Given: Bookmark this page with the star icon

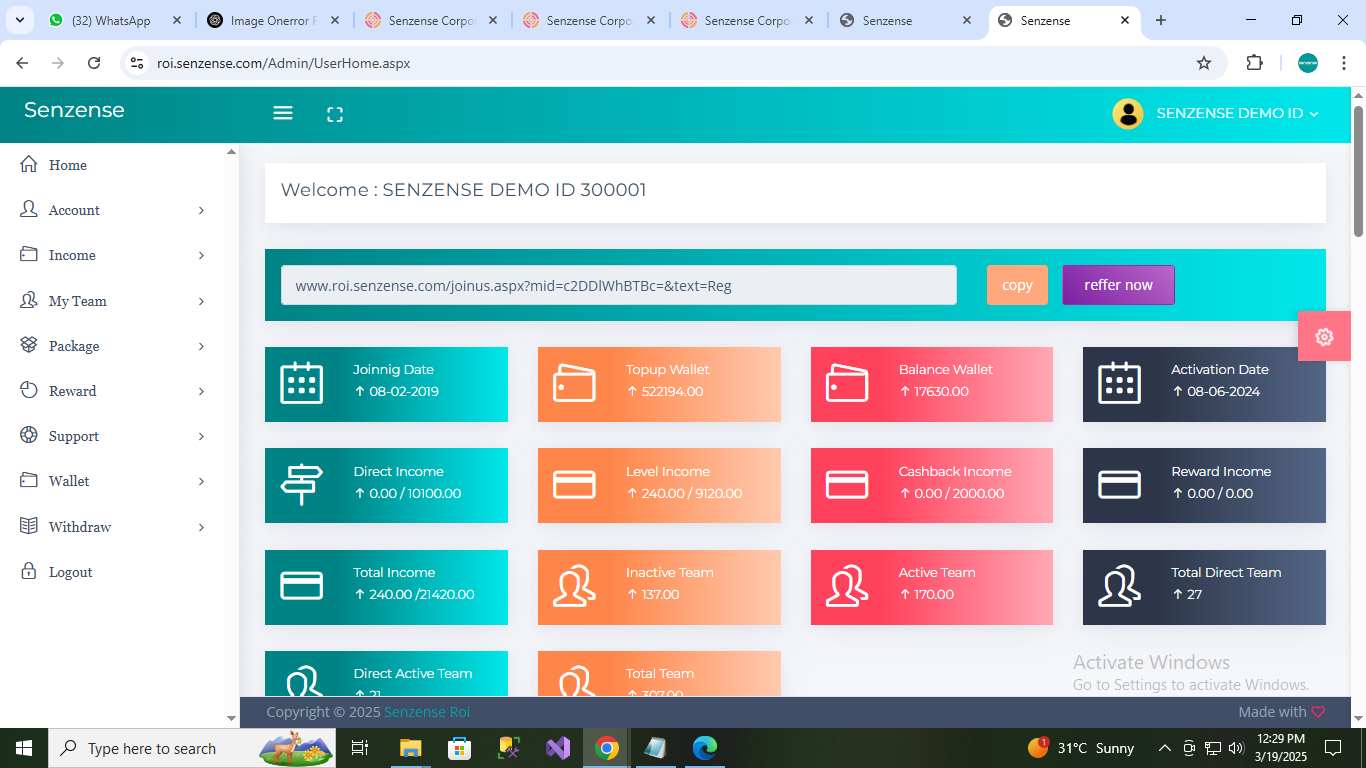Looking at the screenshot, I should tap(1204, 63).
